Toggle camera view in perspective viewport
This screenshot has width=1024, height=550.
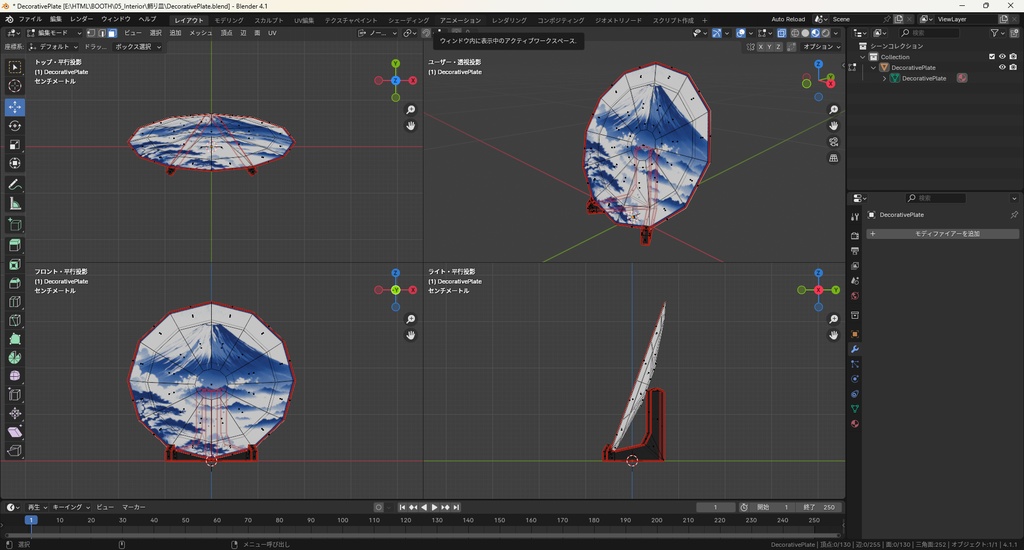click(834, 142)
